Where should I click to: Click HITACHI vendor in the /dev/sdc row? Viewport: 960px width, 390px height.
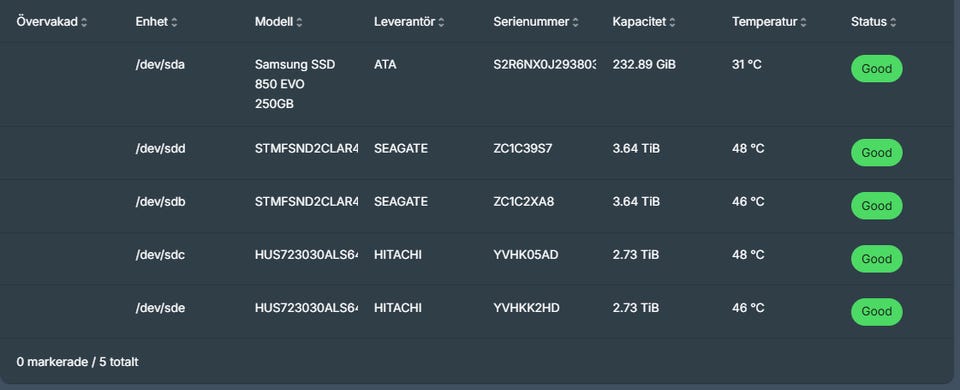click(398, 255)
